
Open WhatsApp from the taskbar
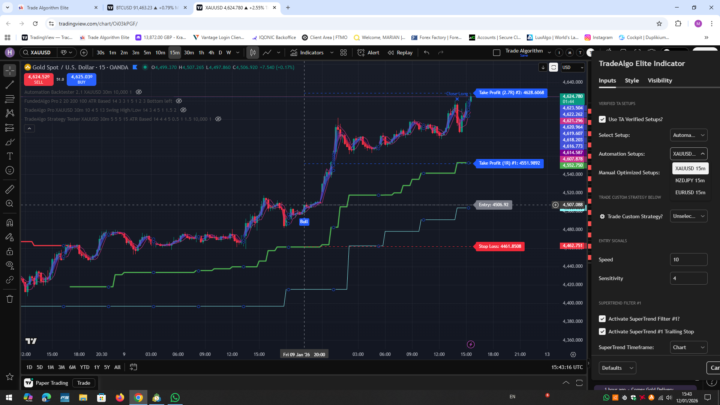pyautogui.click(x=175, y=398)
